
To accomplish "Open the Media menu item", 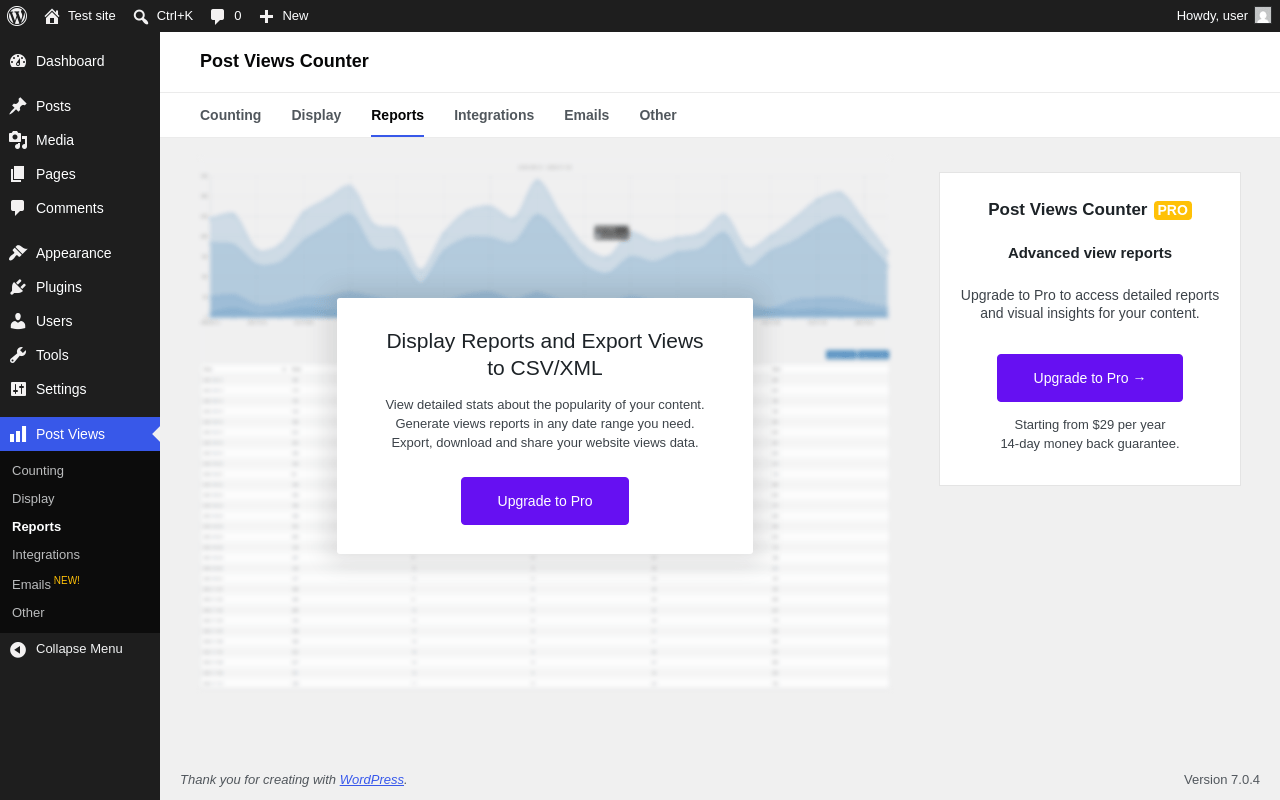I will (x=80, y=140).
